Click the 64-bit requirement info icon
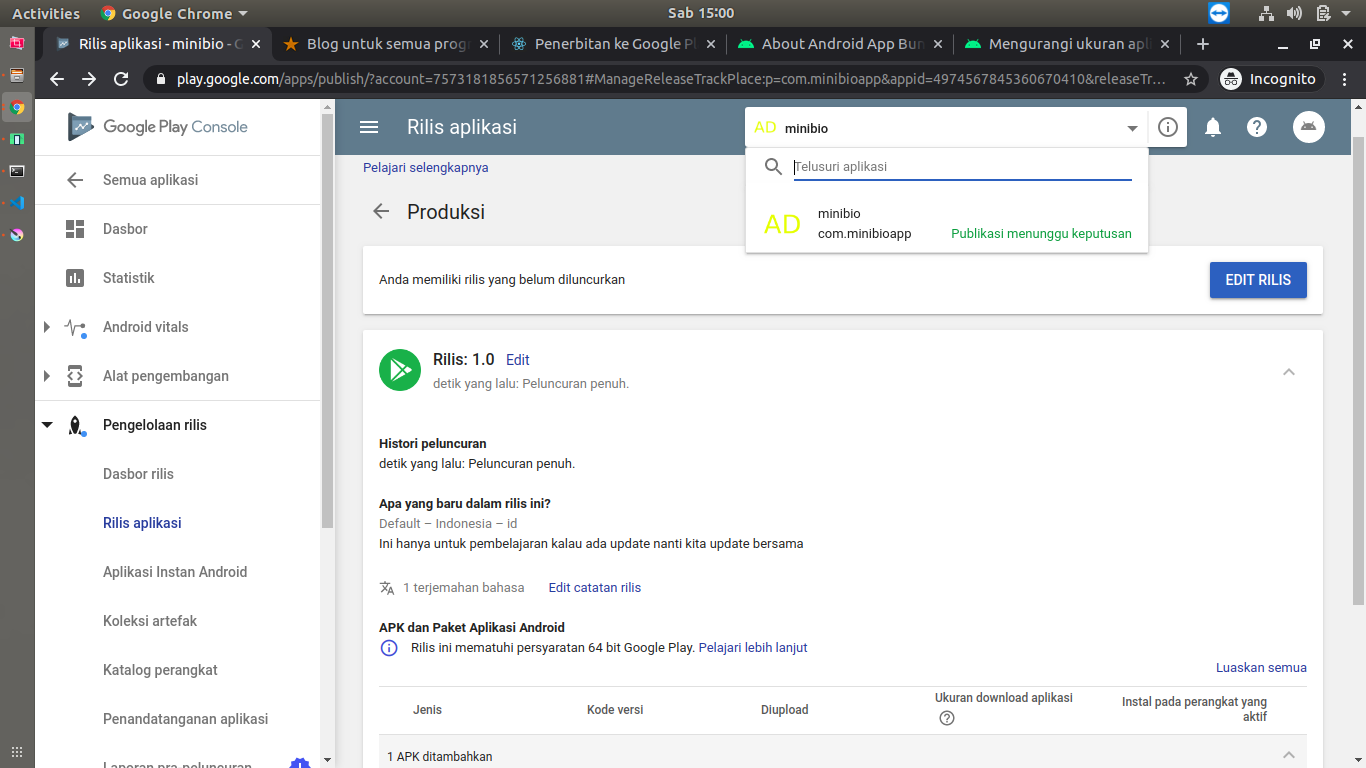1366x768 pixels. click(389, 648)
